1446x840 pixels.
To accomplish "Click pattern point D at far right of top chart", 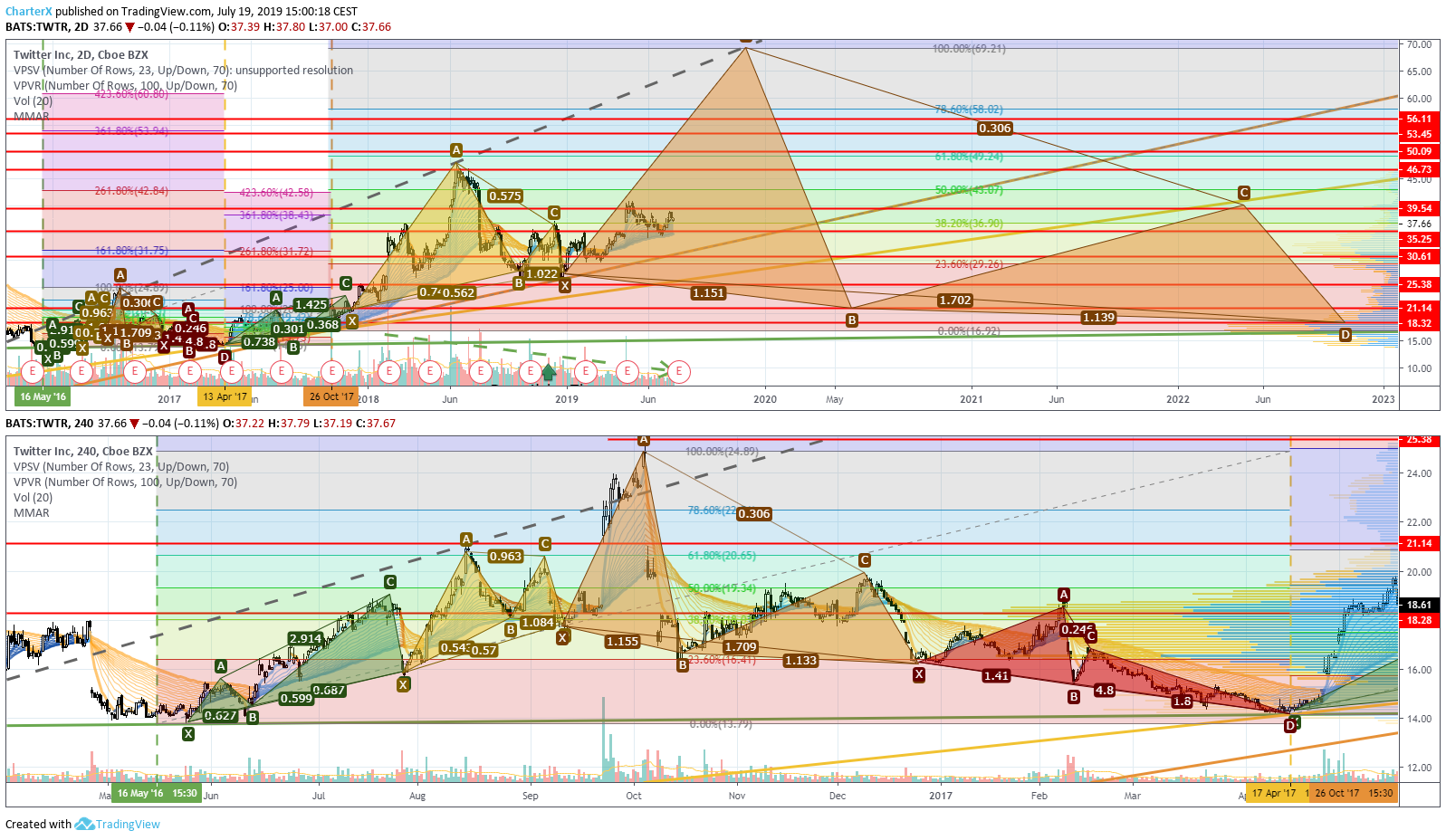I will pos(1345,335).
